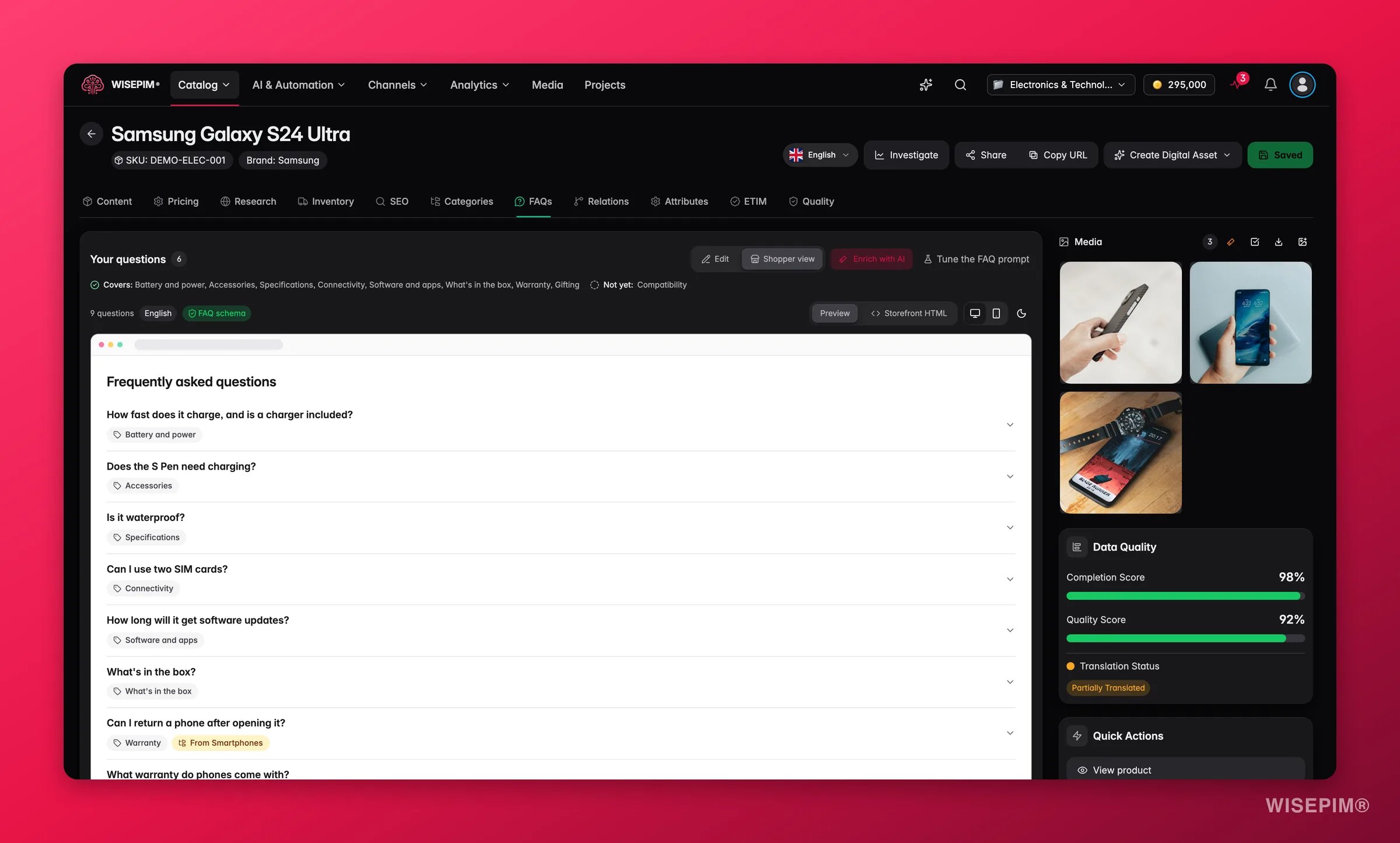The width and height of the screenshot is (1400, 843).
Task: Switch to the Content tab
Action: coord(107,201)
